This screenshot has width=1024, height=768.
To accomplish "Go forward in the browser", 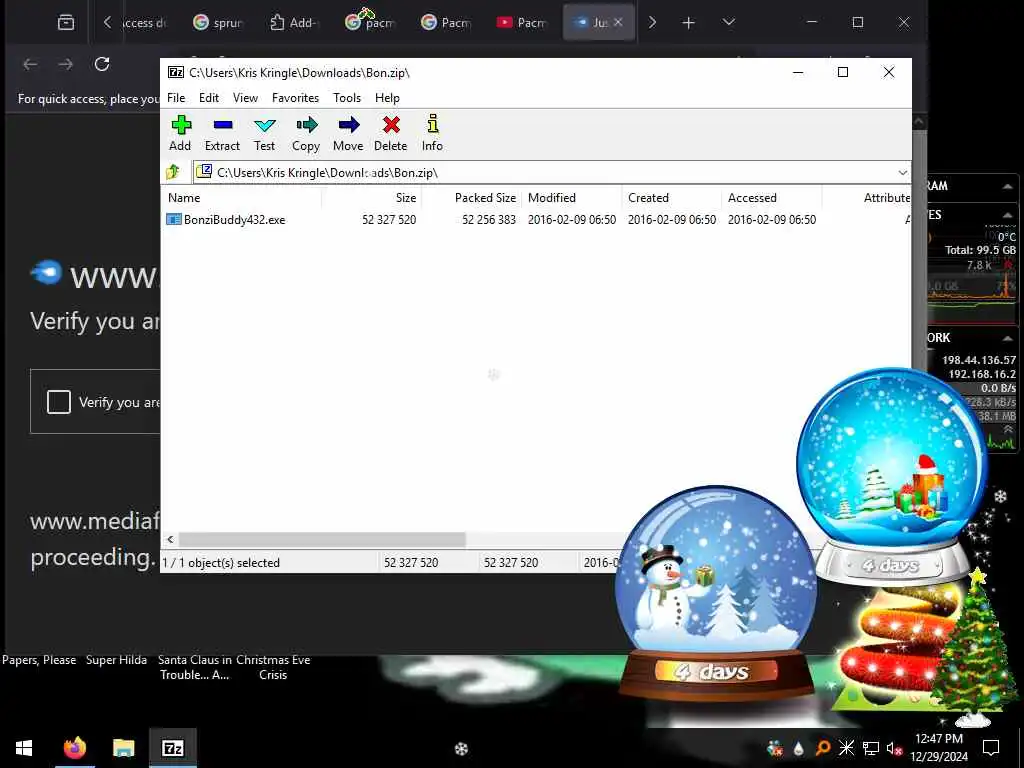I will [x=65, y=64].
